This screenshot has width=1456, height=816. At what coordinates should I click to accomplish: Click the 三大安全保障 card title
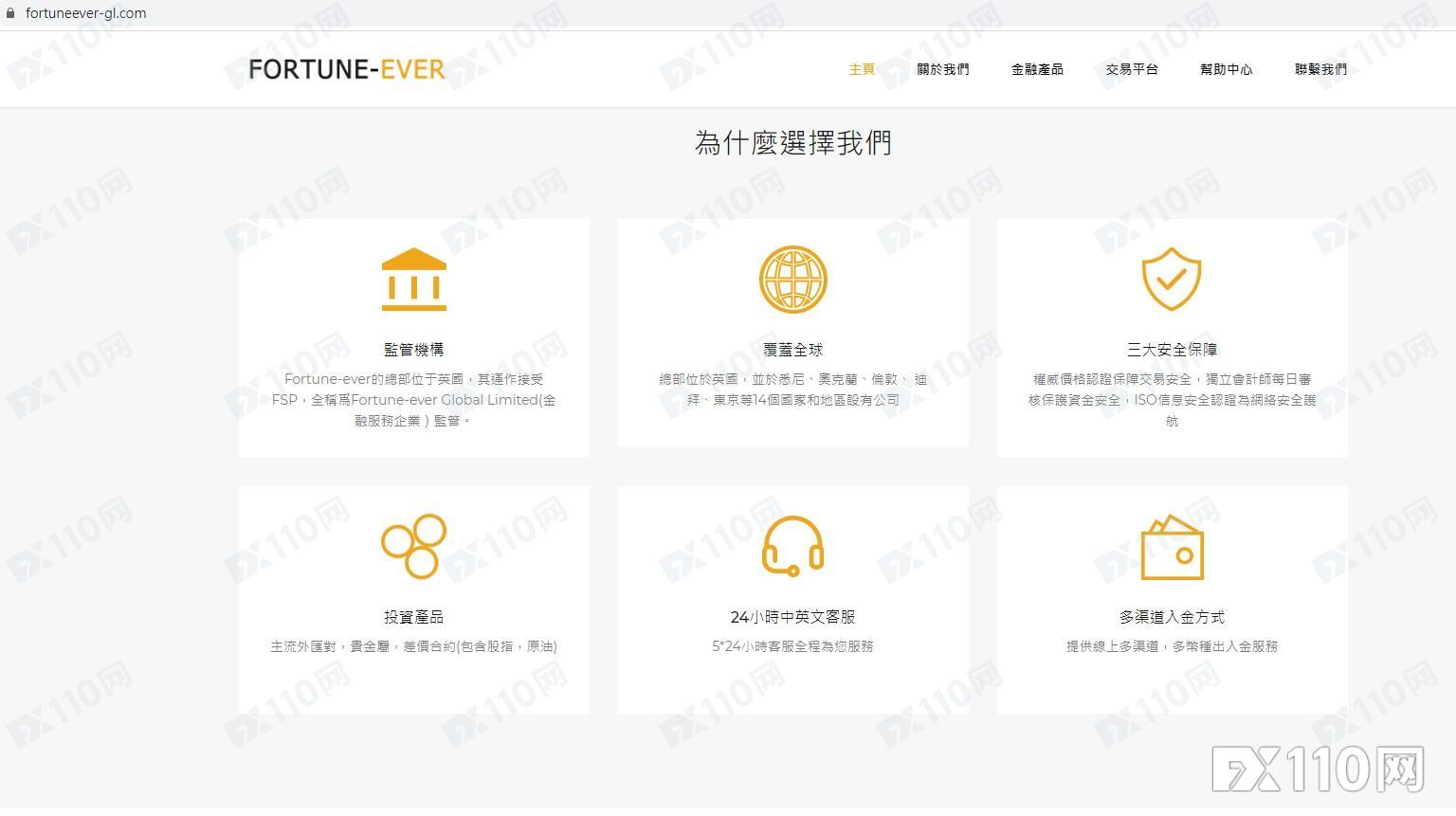pos(1173,350)
